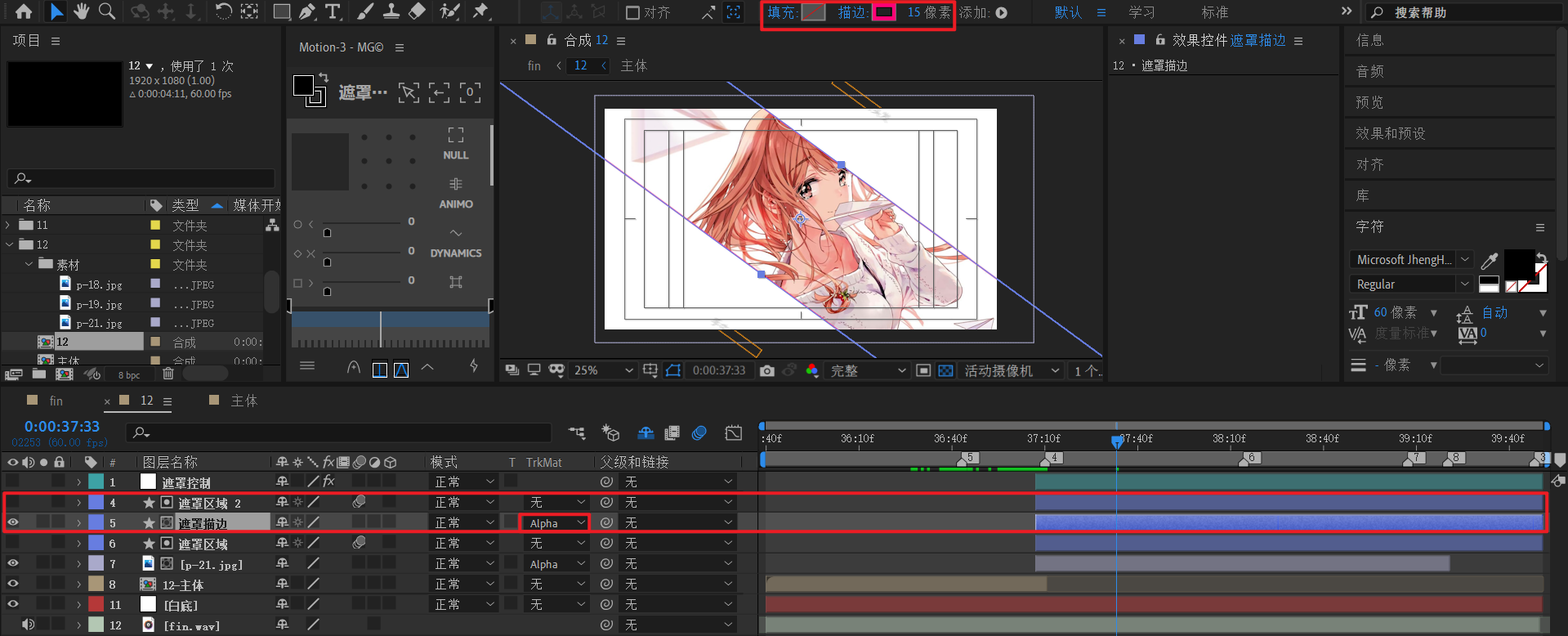
Task: Select the Rectangle shape tool
Action: click(281, 11)
